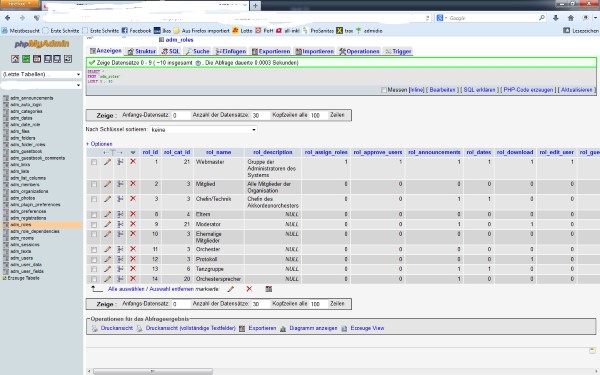Copy the Moderator row using copy icon
The height and width of the screenshot is (375, 600).
pos(120,224)
